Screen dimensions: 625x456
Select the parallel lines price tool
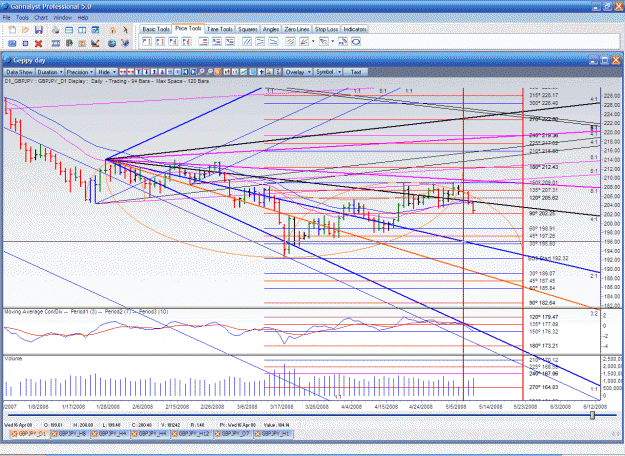(x=247, y=41)
